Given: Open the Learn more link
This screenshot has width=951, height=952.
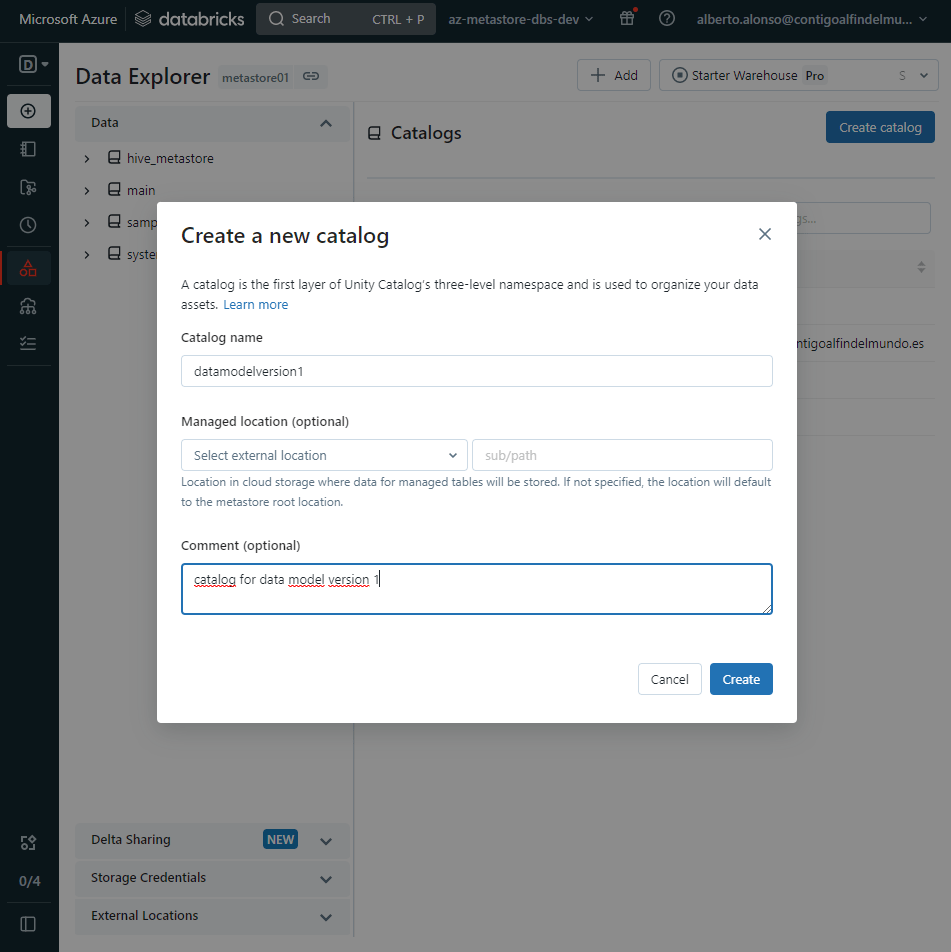Looking at the screenshot, I should point(255,305).
